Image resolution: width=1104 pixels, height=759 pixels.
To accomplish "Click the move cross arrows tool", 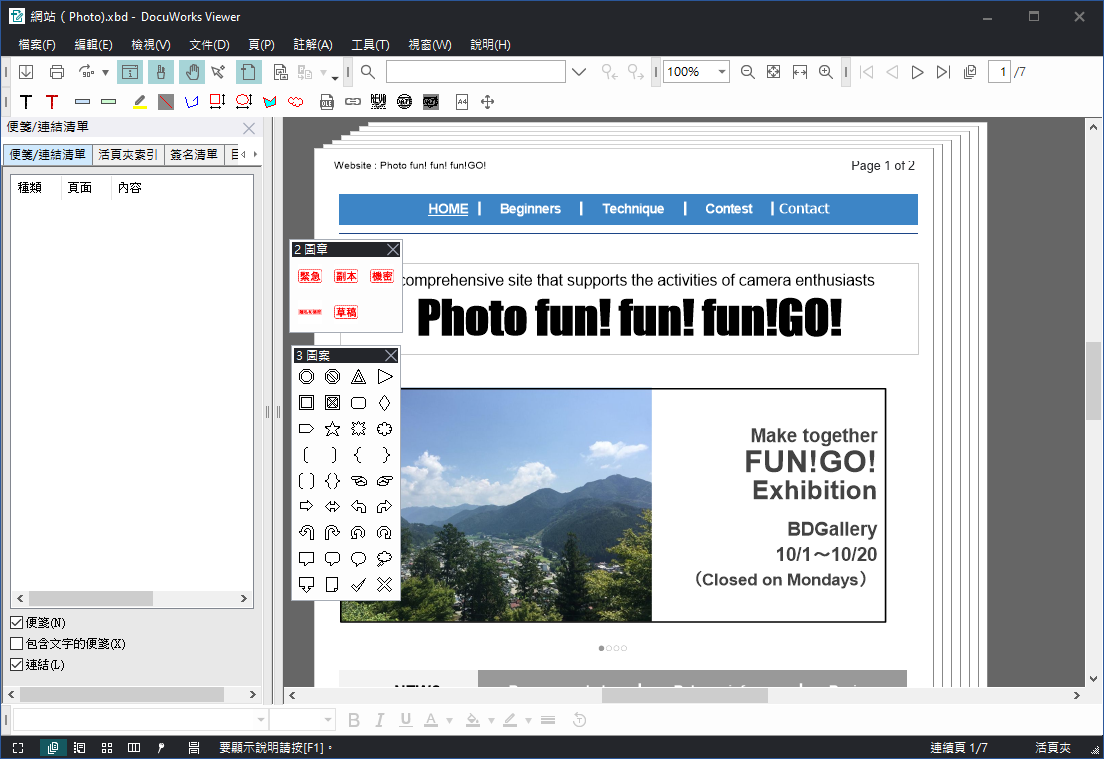I will (487, 102).
